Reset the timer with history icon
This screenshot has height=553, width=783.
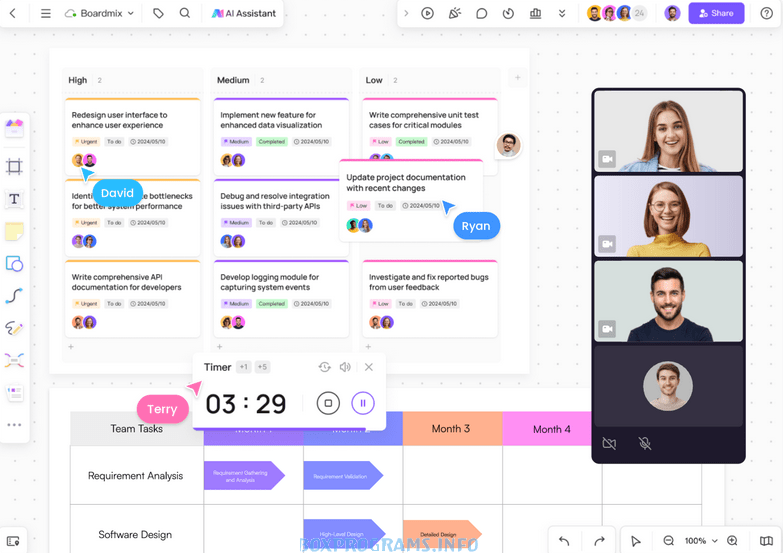(x=325, y=367)
